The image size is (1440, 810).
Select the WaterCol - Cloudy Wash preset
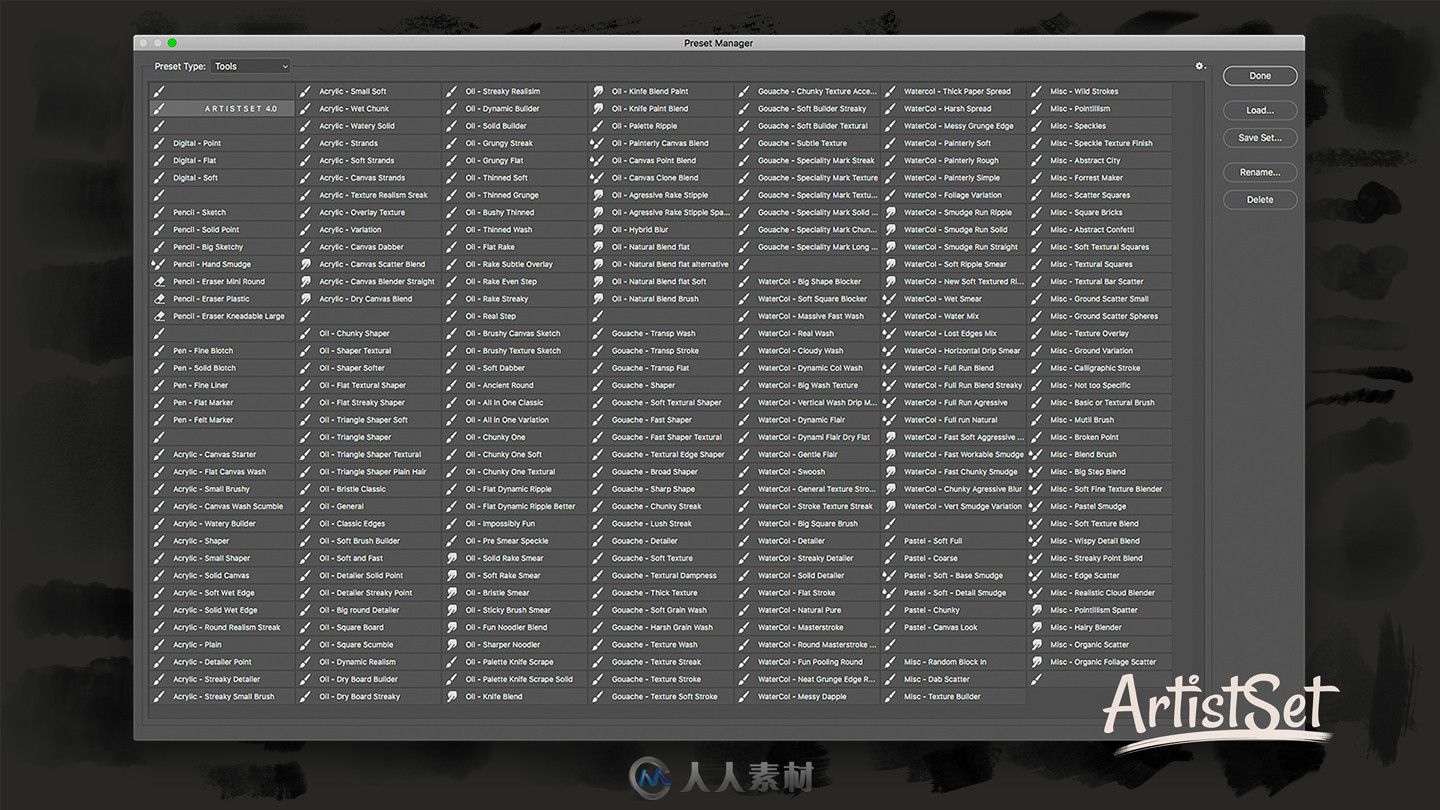[x=806, y=351]
